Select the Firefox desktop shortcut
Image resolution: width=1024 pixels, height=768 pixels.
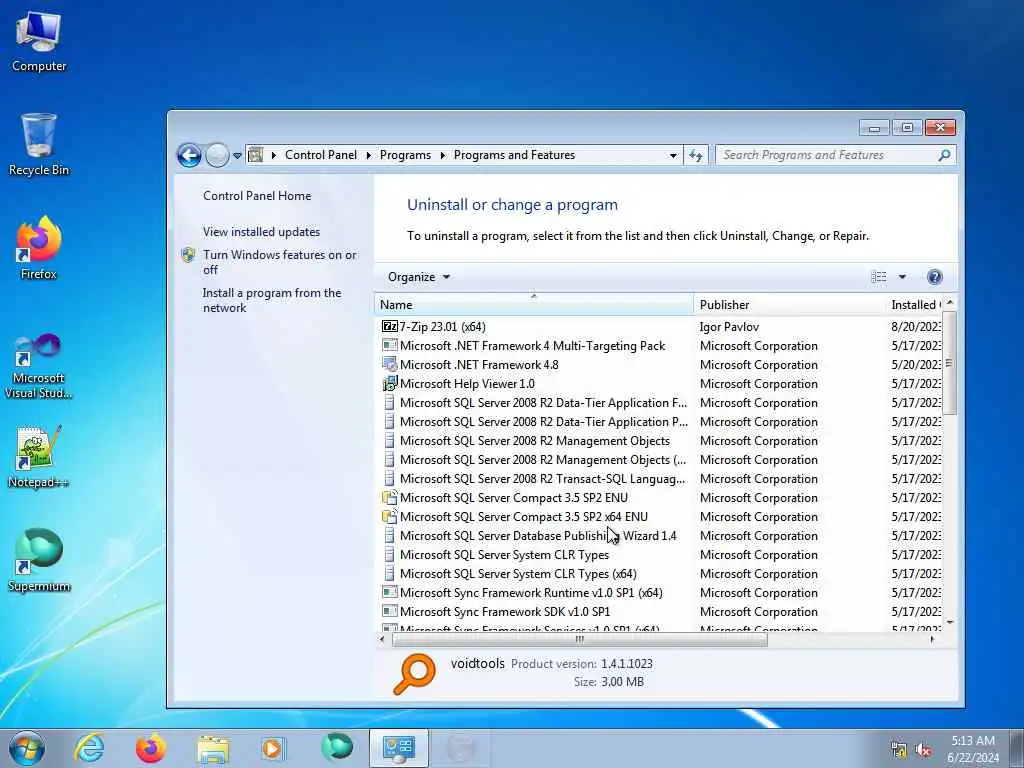pos(39,248)
